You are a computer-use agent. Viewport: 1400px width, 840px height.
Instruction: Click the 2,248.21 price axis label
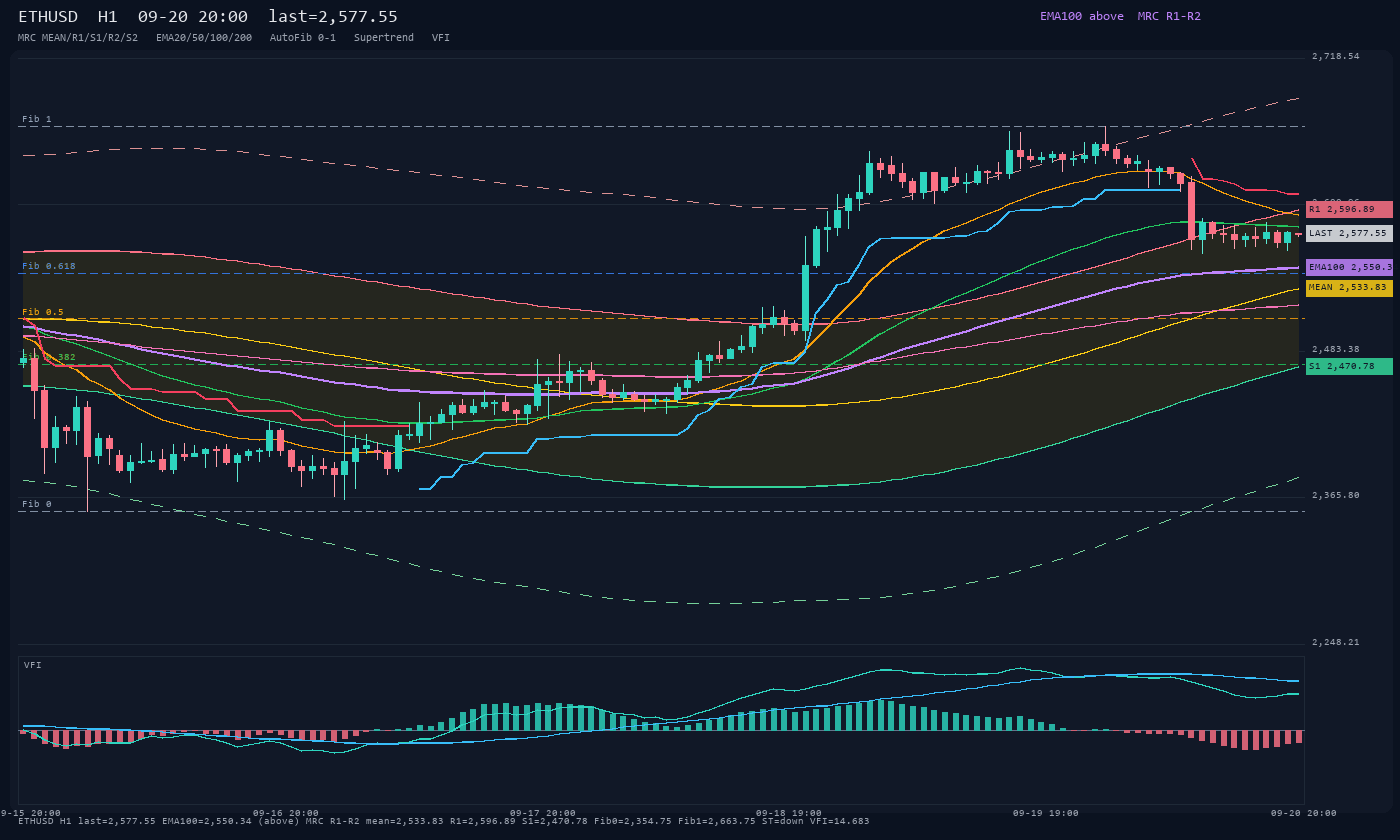coord(1336,642)
